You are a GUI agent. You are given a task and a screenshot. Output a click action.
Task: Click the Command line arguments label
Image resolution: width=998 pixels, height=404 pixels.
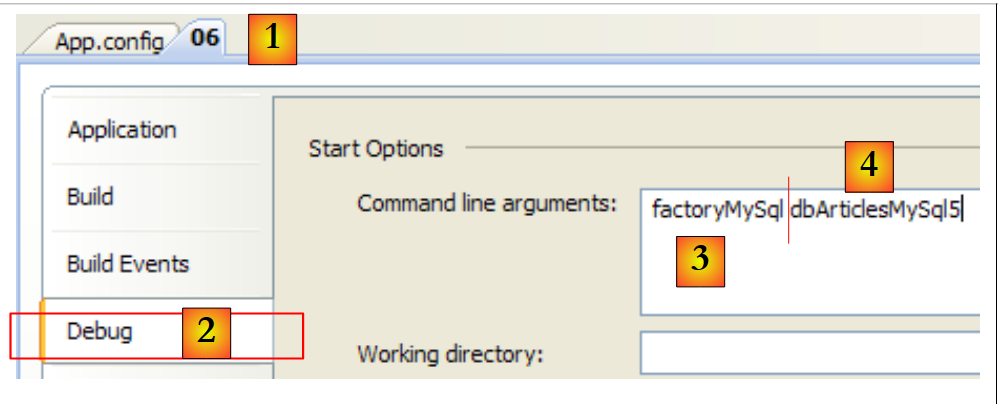[486, 204]
